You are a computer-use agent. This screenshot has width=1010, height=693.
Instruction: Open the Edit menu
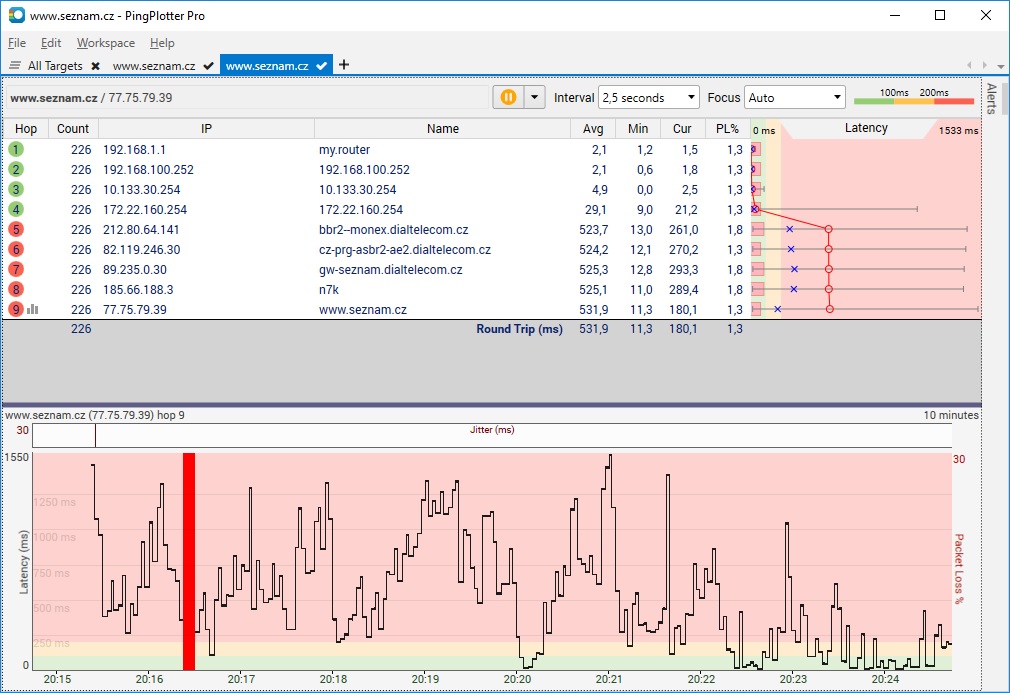[x=51, y=43]
